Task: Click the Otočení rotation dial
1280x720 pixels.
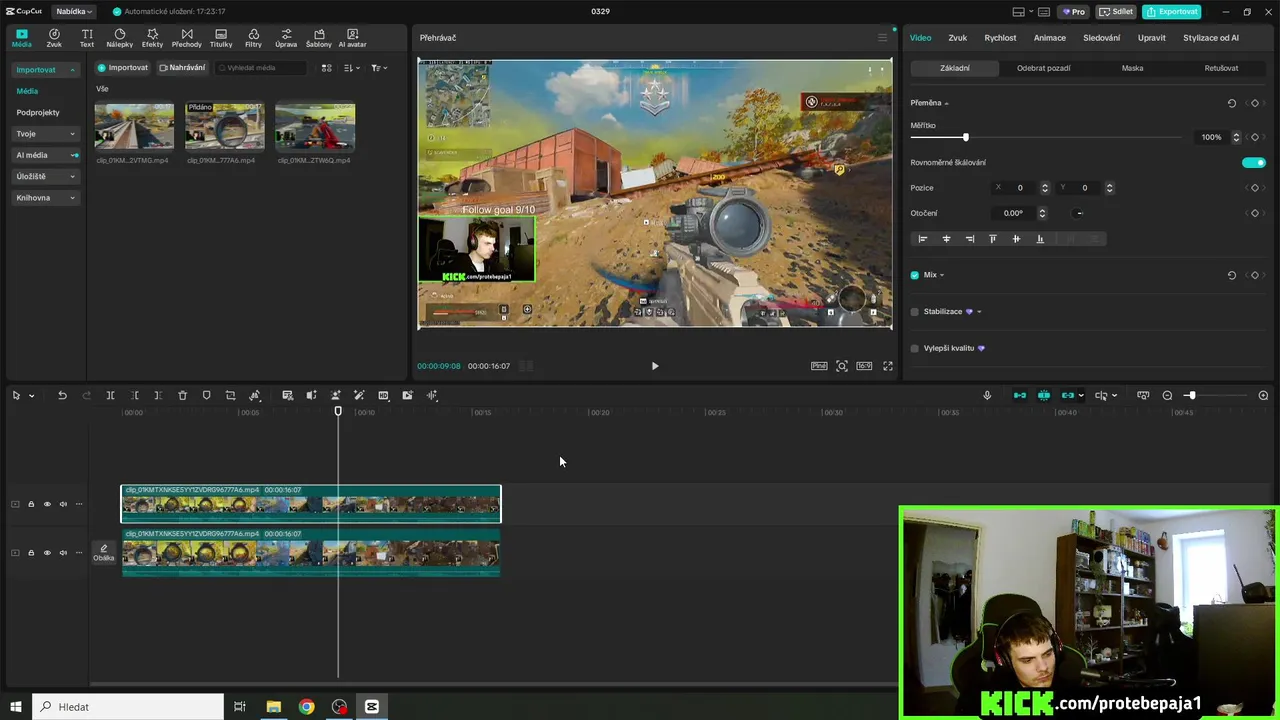Action: [x=1079, y=213]
